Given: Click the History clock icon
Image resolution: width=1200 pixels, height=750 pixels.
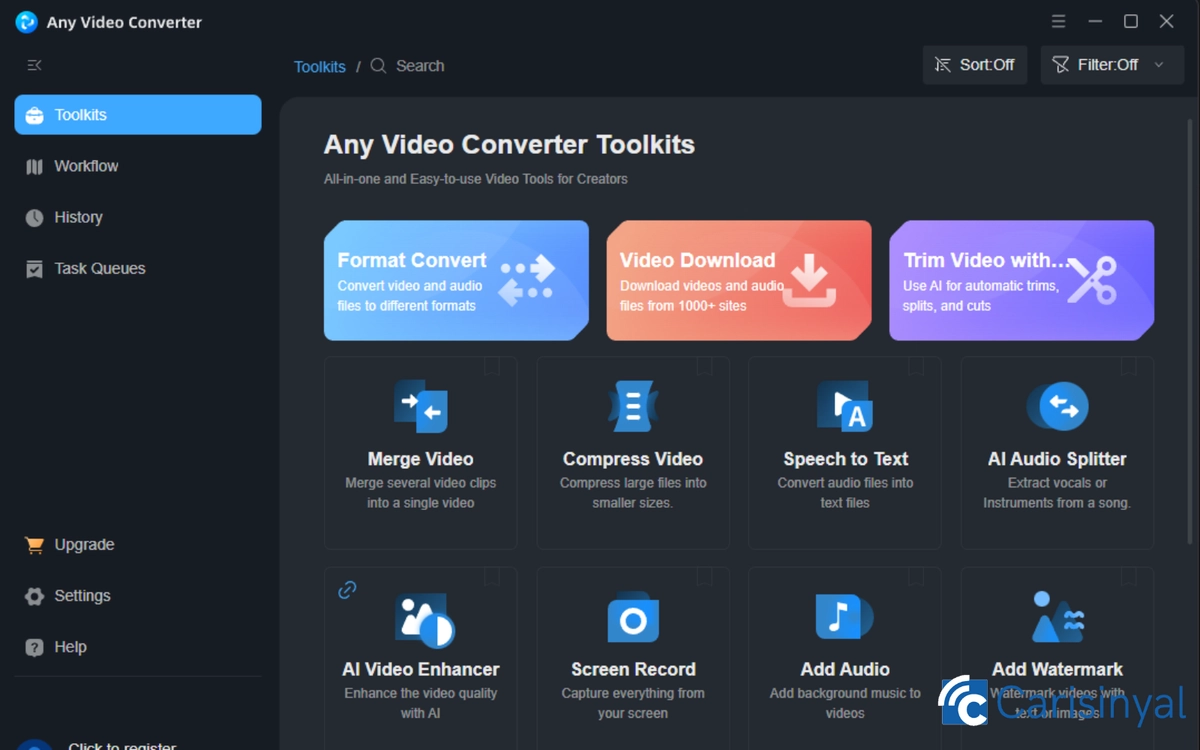Looking at the screenshot, I should click(x=35, y=218).
